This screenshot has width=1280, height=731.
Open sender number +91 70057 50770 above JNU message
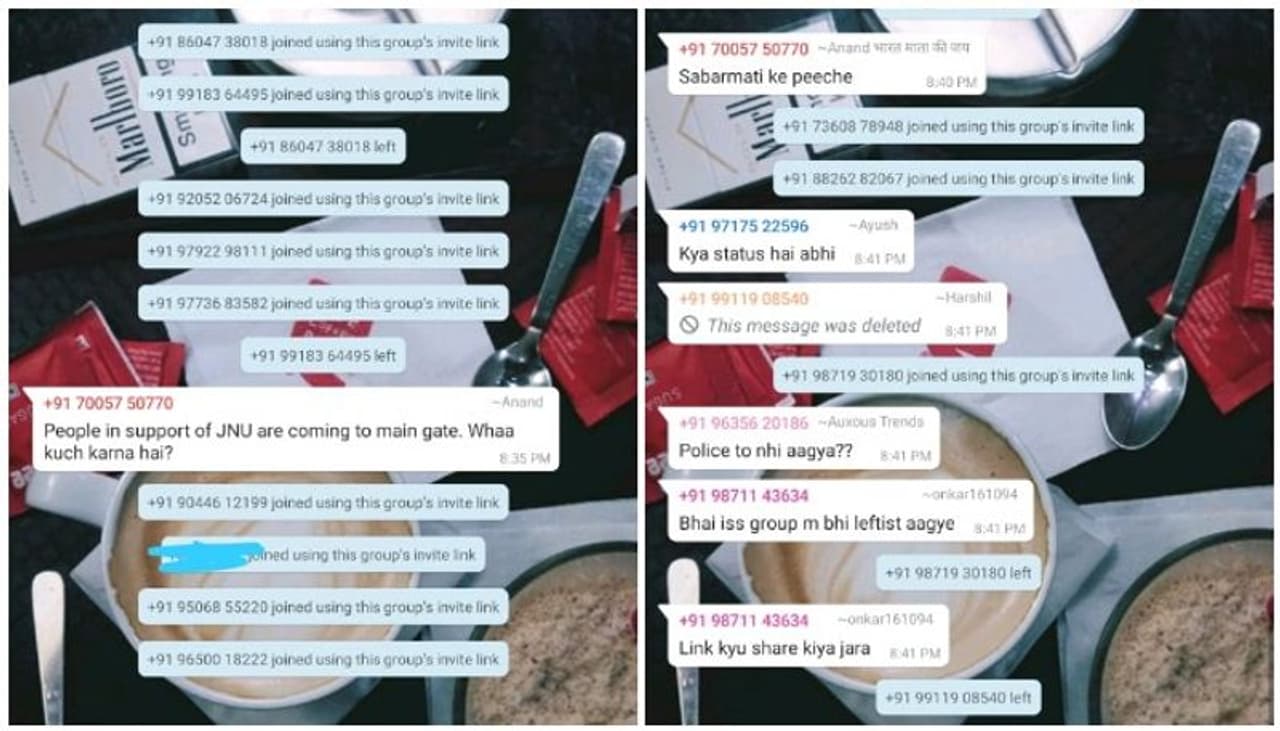[108, 403]
